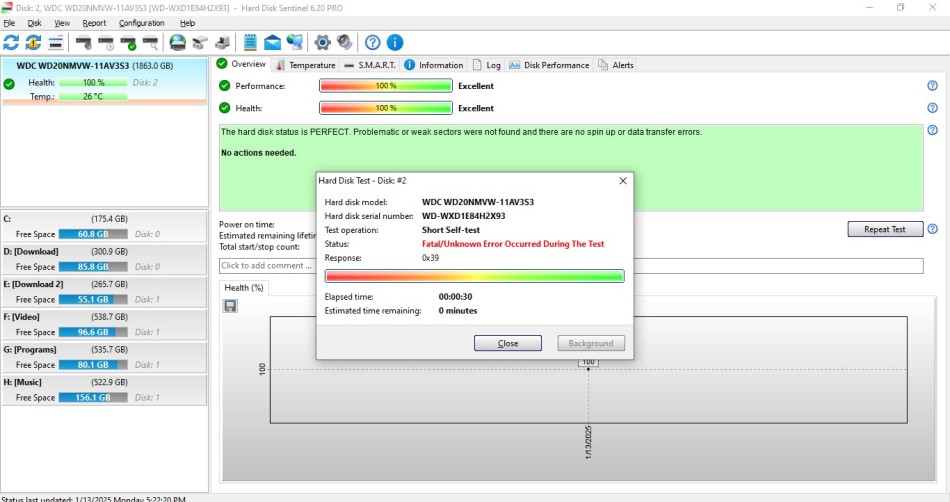Click Close button in Hard Disk Test dialog
Image resolution: width=950 pixels, height=502 pixels.
point(508,343)
